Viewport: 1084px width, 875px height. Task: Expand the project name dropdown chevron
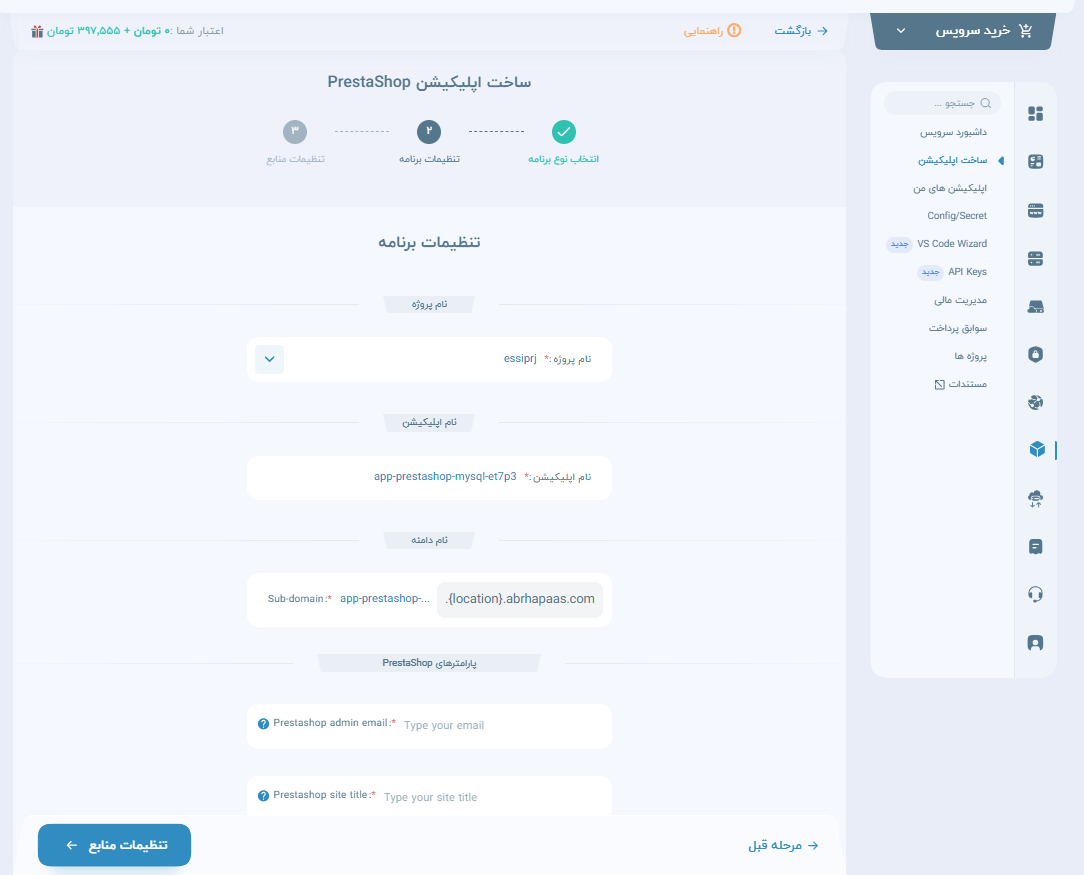click(269, 359)
